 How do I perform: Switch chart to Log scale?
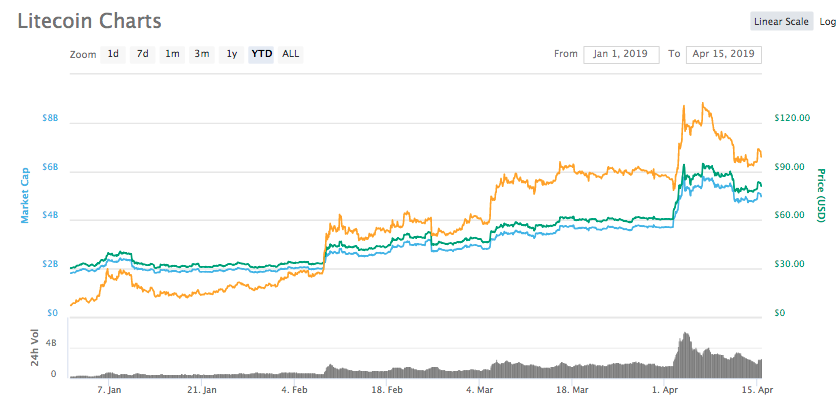point(827,22)
